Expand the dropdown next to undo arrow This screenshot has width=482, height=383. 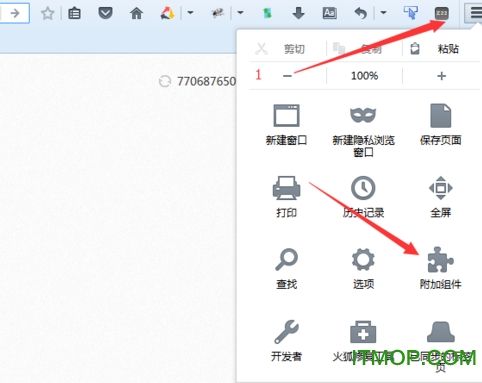pos(383,13)
